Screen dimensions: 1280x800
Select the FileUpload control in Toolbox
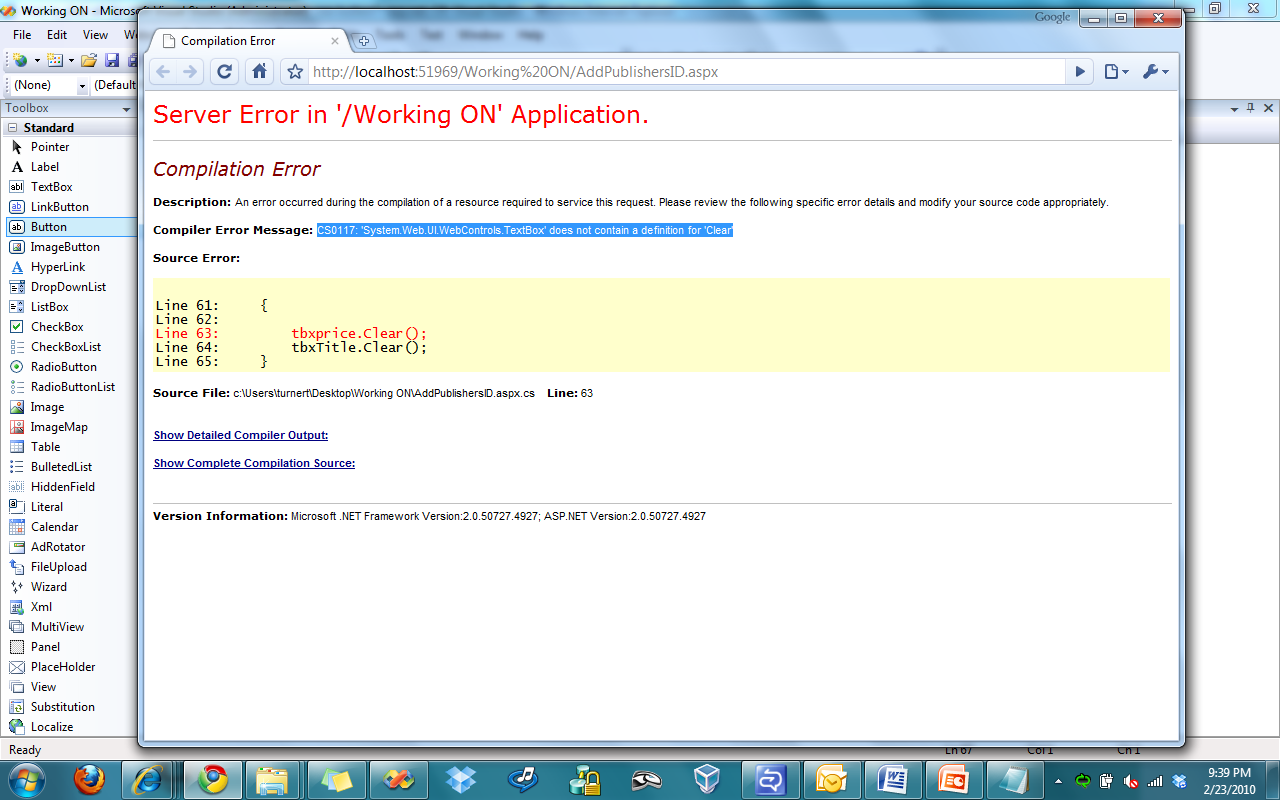tap(58, 567)
